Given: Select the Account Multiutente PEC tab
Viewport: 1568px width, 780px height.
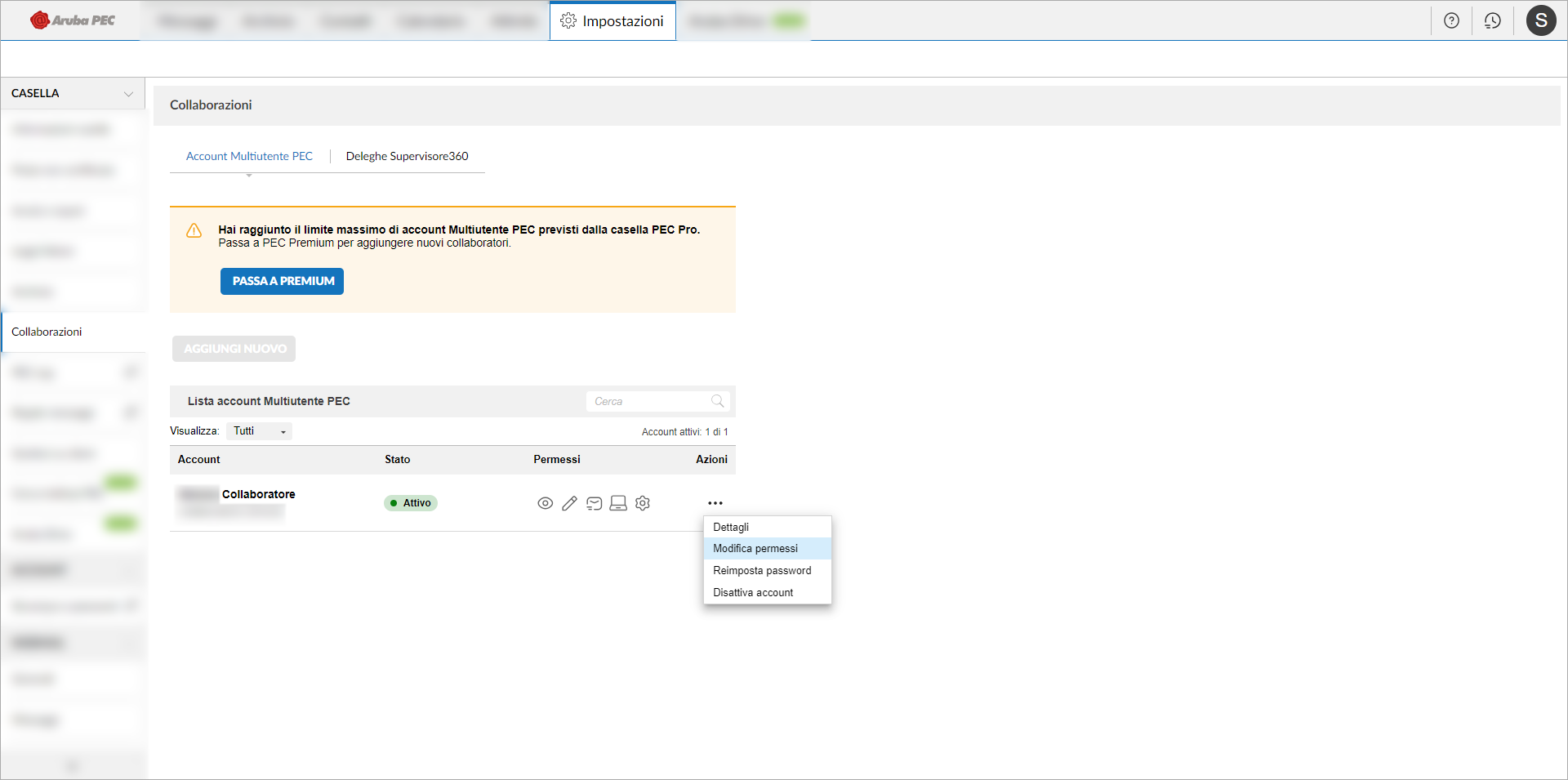Looking at the screenshot, I should pyautogui.click(x=249, y=156).
